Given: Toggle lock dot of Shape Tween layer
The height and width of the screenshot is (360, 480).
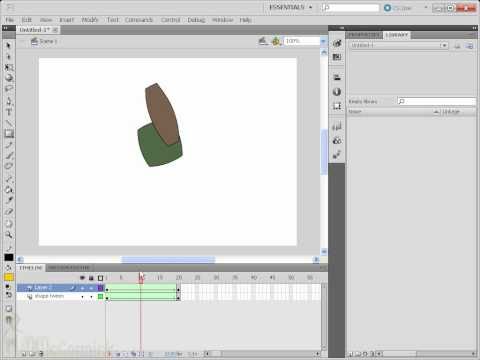Looking at the screenshot, I should (91, 296).
